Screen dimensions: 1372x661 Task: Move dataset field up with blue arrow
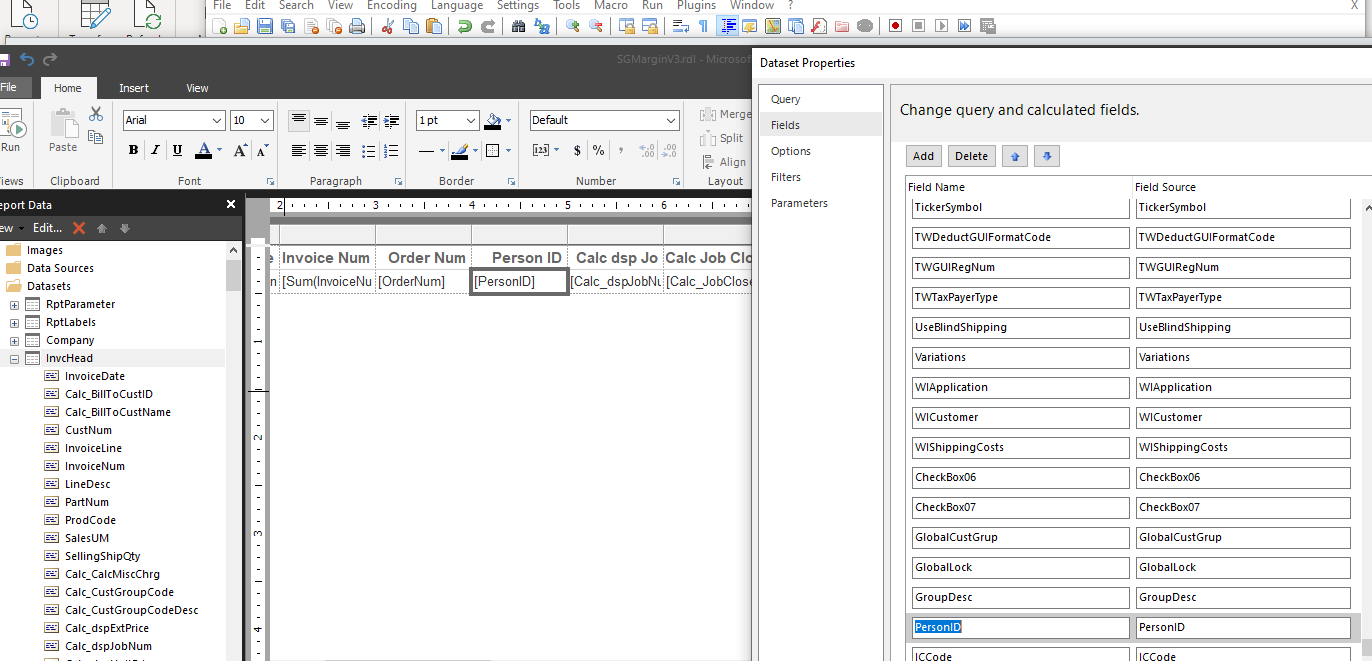point(1015,156)
